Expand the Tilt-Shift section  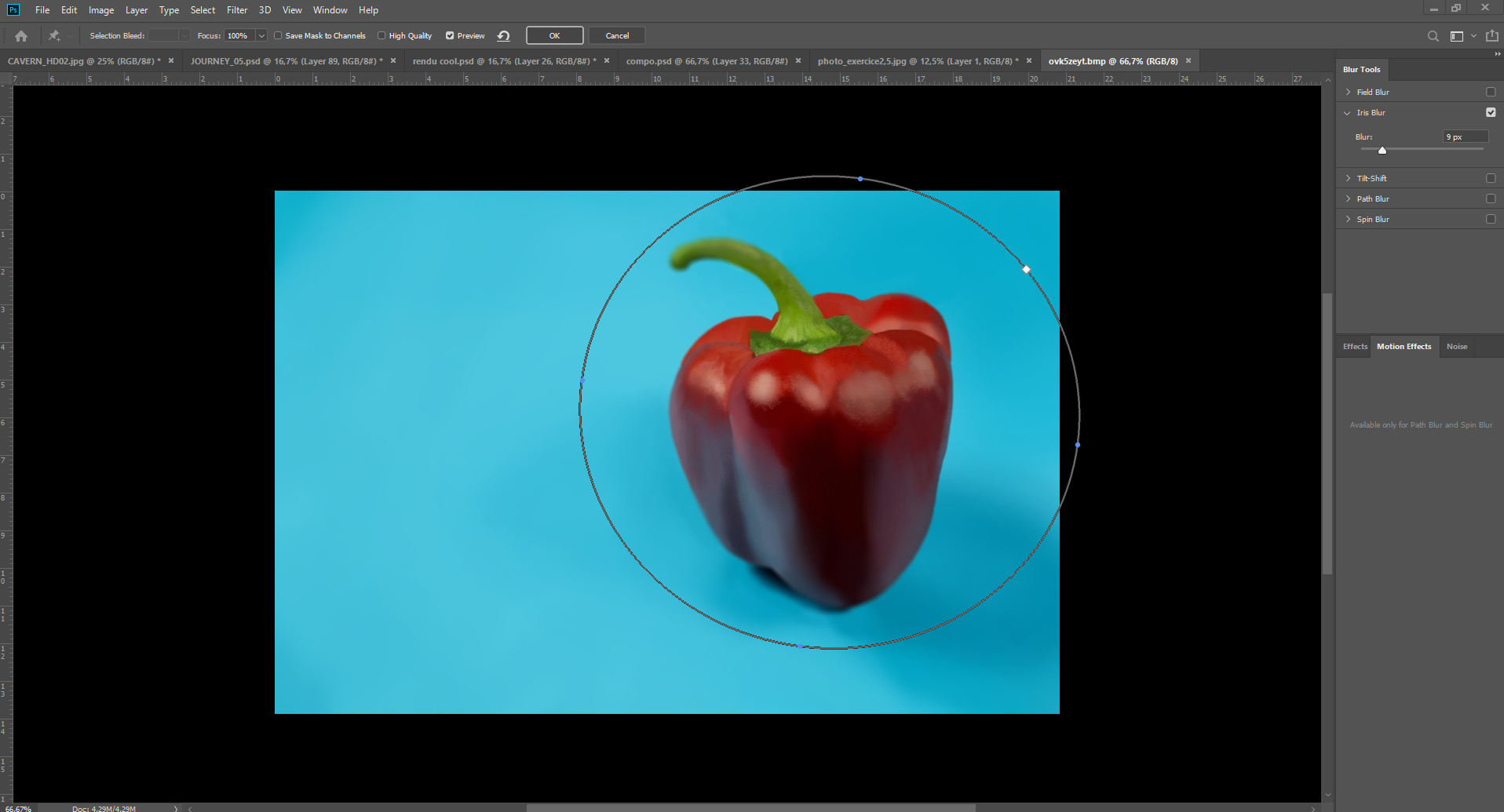pos(1348,179)
